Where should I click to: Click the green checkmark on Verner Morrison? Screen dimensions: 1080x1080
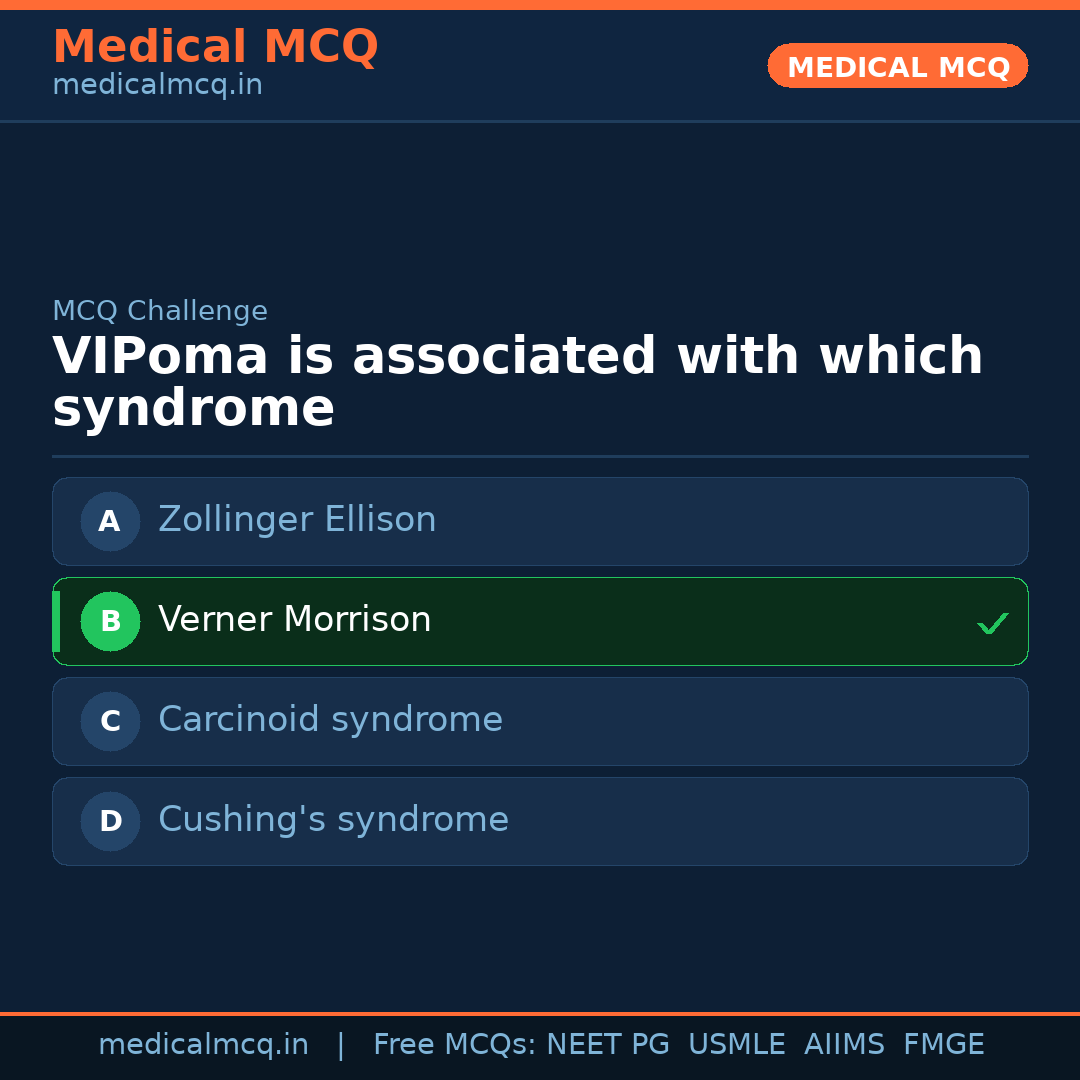pyautogui.click(x=992, y=623)
